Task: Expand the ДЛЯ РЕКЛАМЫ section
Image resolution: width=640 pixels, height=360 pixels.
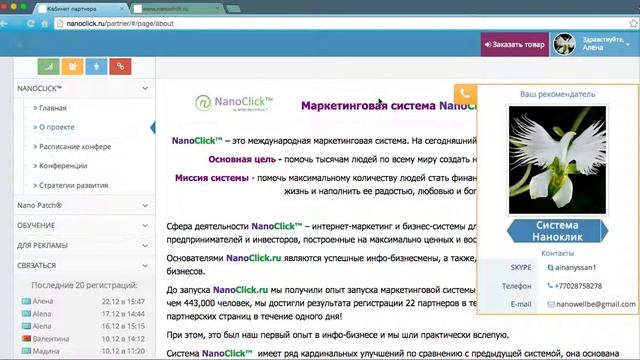Action: (84, 245)
